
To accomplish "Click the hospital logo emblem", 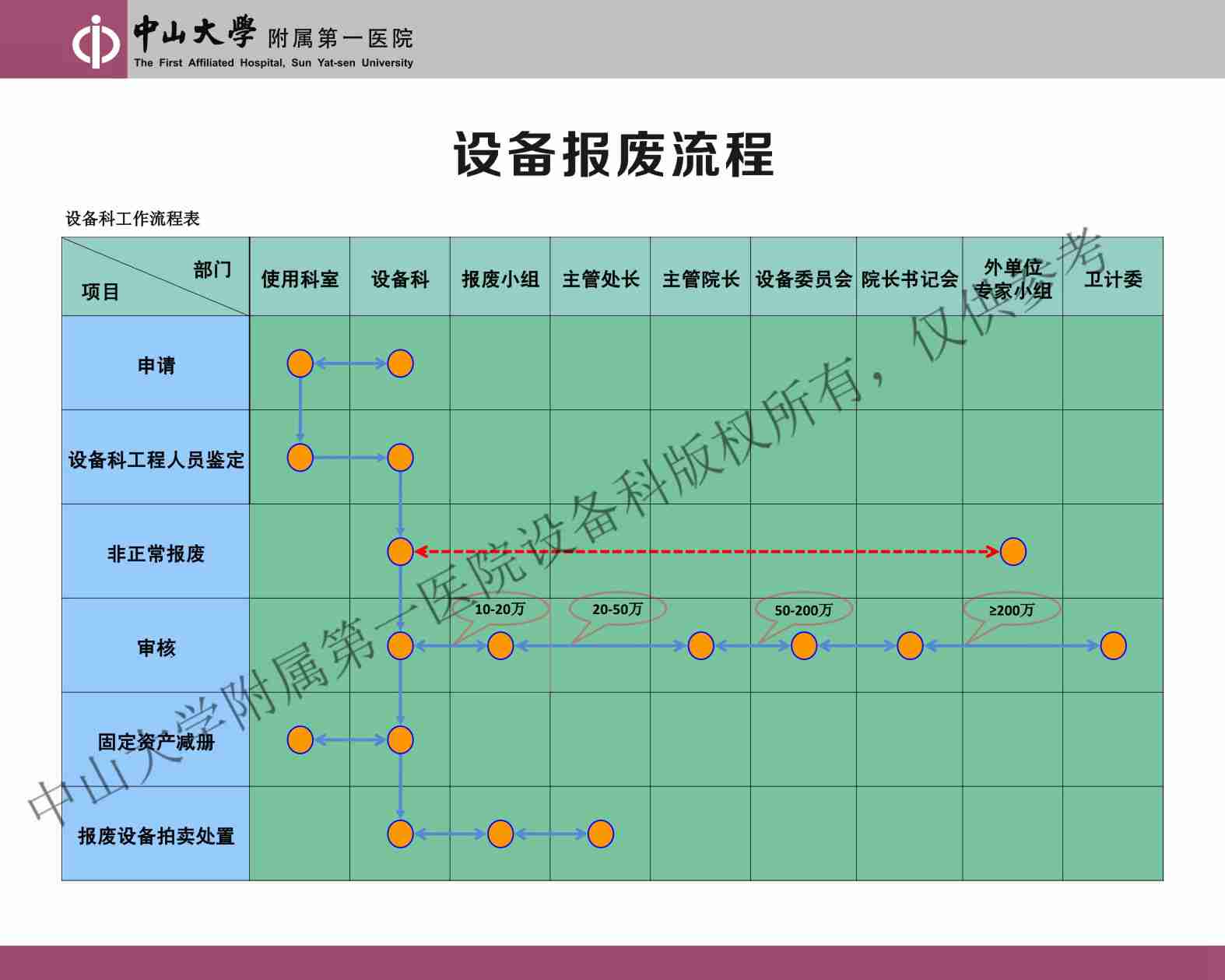I will point(96,42).
